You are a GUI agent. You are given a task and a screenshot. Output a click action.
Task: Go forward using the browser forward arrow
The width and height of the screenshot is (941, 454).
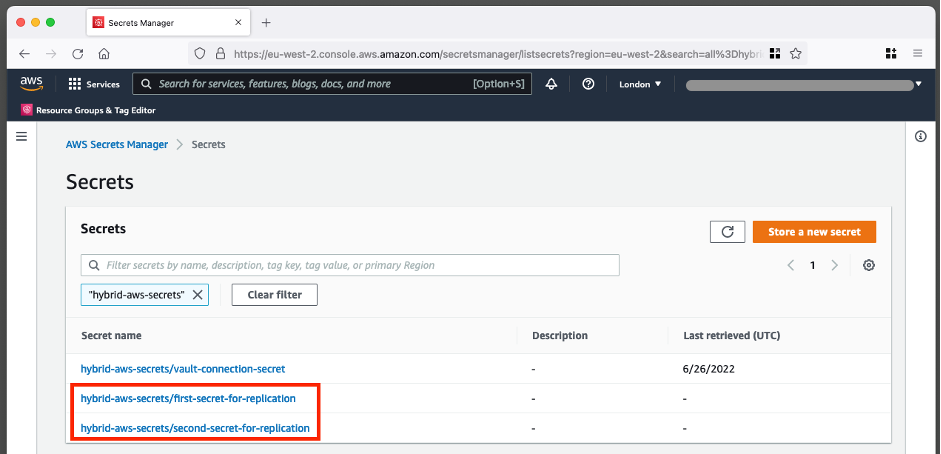tap(51, 54)
